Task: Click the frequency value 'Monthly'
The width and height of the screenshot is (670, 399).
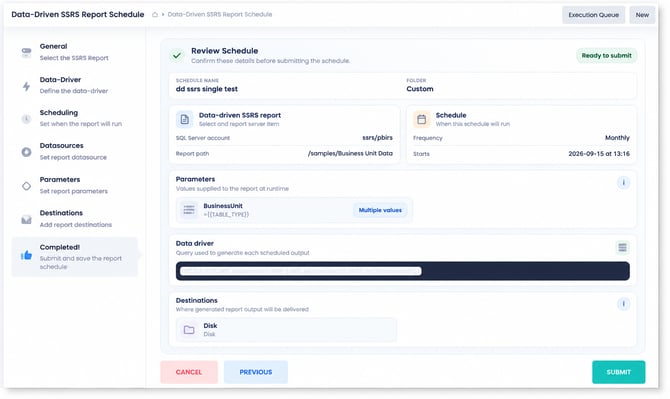Action: [617, 138]
